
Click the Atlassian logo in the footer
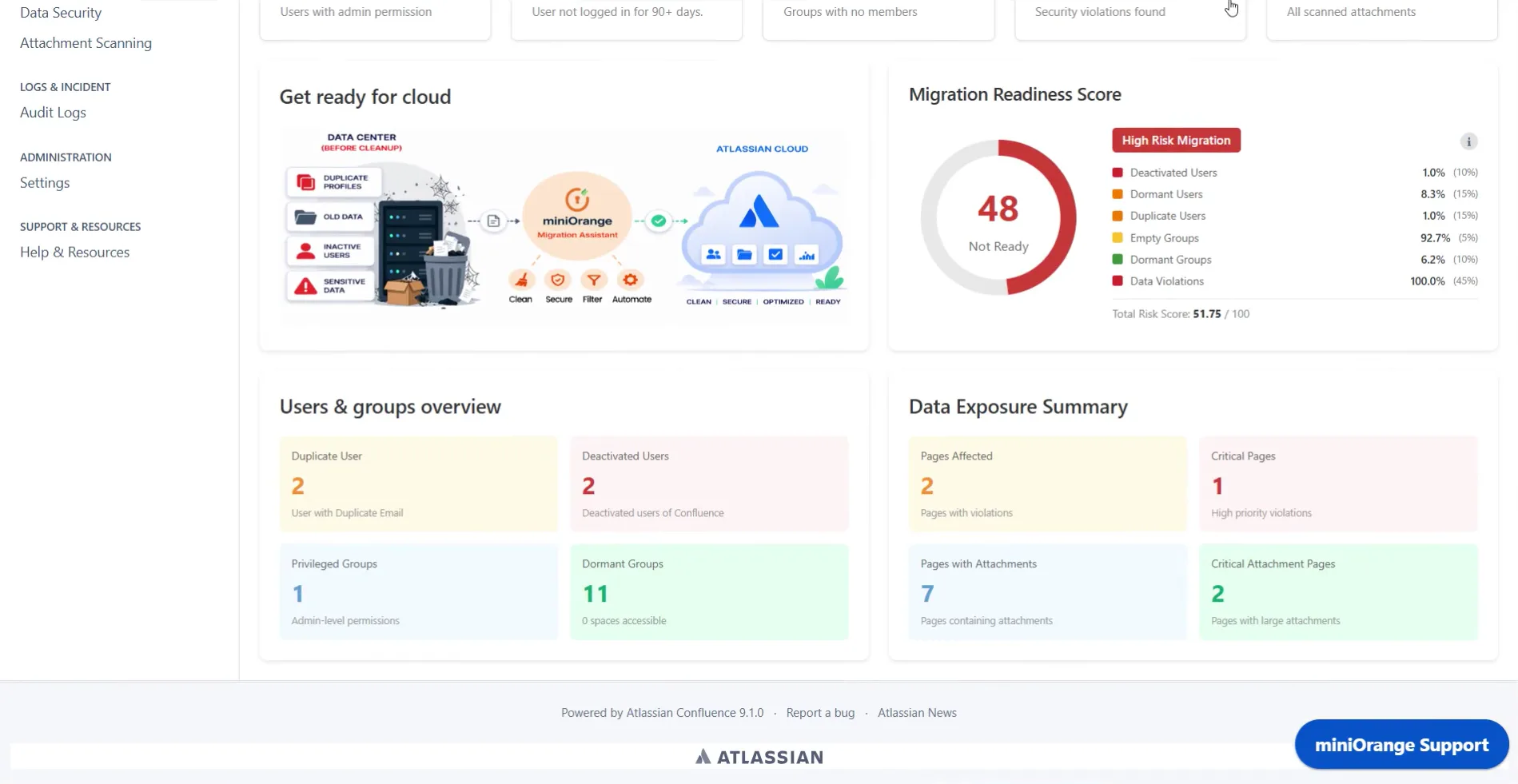[759, 757]
